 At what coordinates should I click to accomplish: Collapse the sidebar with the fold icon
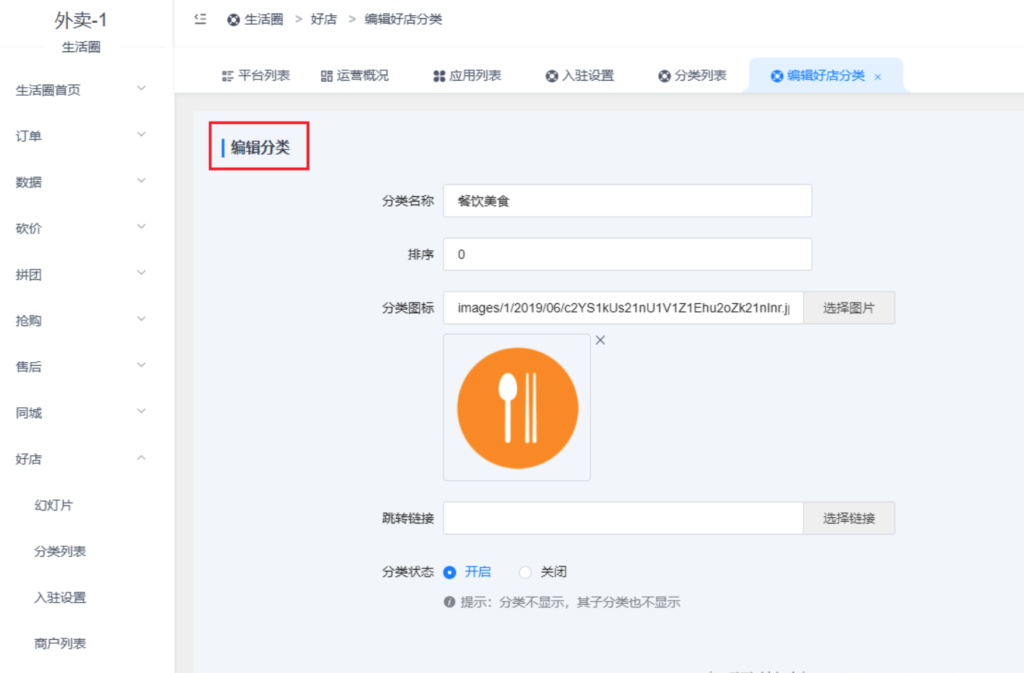point(199,18)
